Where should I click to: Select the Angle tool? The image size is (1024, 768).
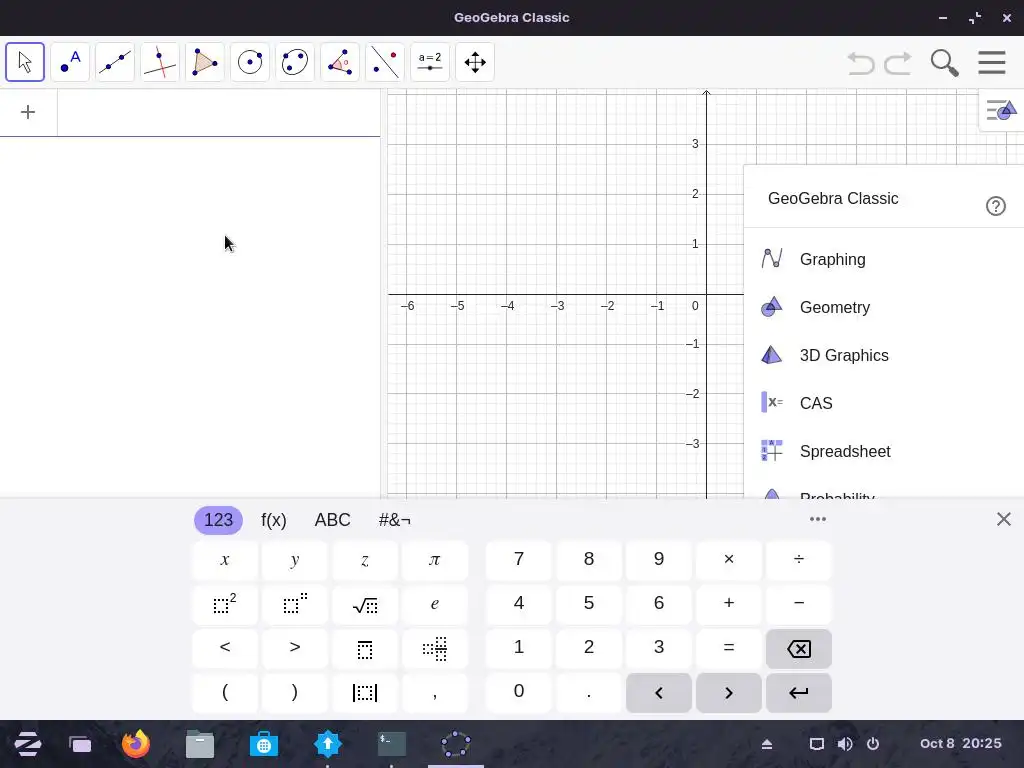pos(340,62)
